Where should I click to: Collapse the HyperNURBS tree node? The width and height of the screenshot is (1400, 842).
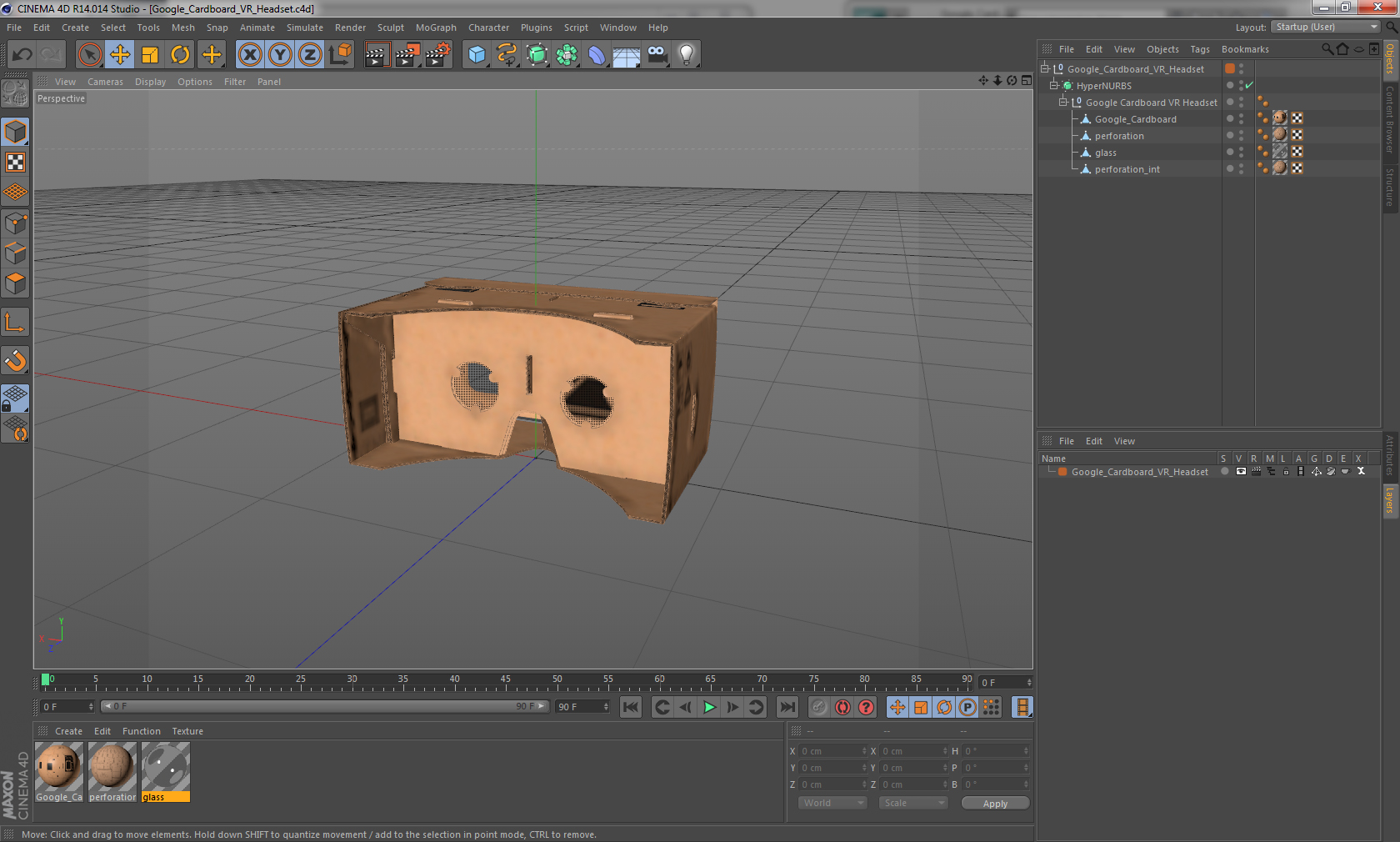click(1053, 85)
